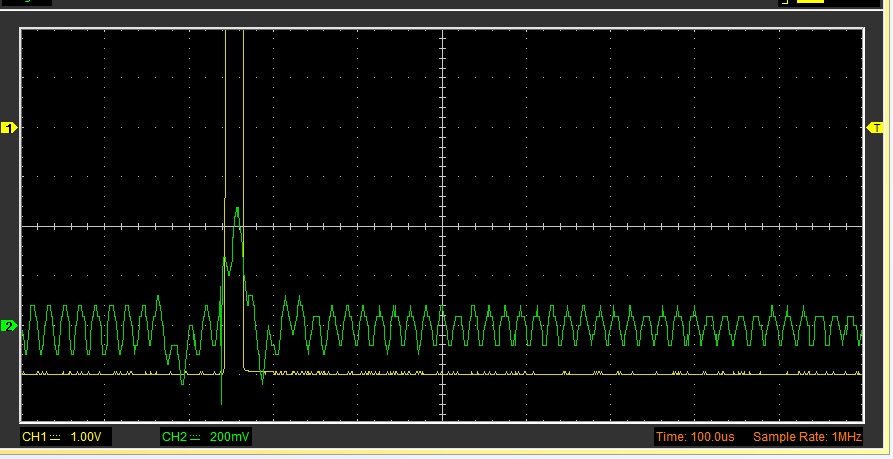This screenshot has width=893, height=459.
Task: Click the green CH2 ground level marker
Action: [10, 326]
